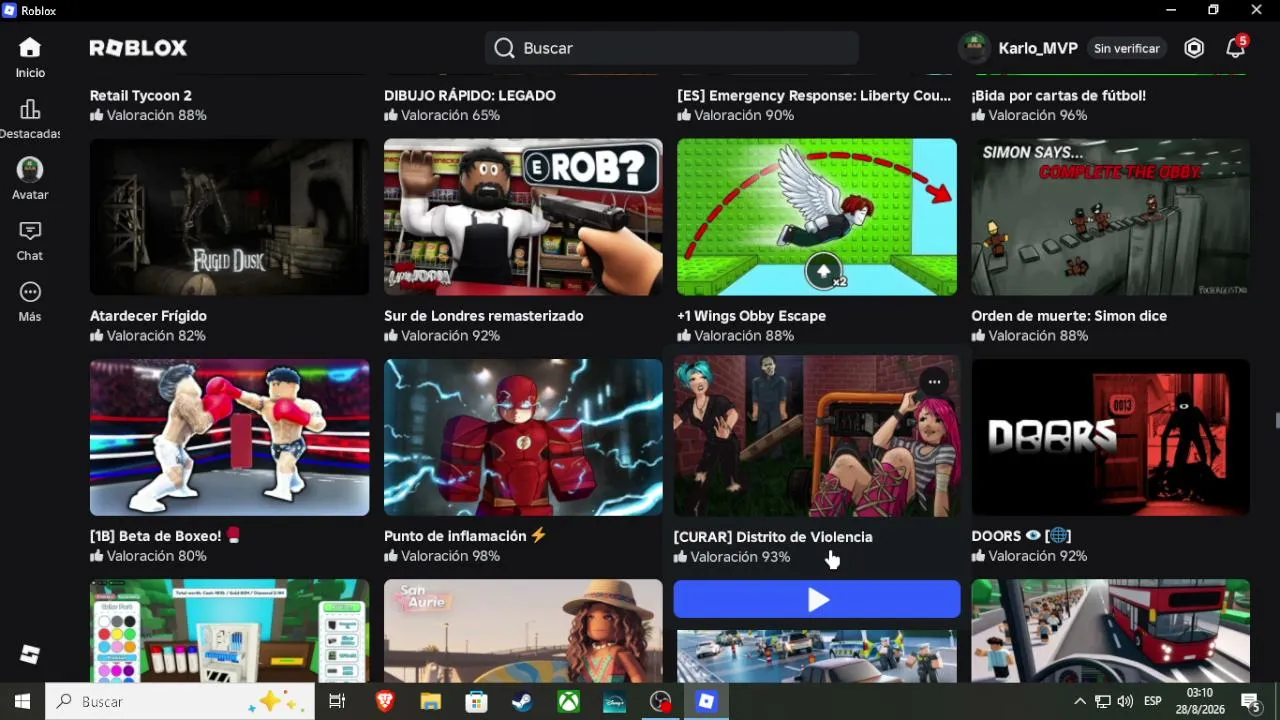Click into the Buscar search field in Roblox
The height and width of the screenshot is (720, 1280).
click(672, 48)
